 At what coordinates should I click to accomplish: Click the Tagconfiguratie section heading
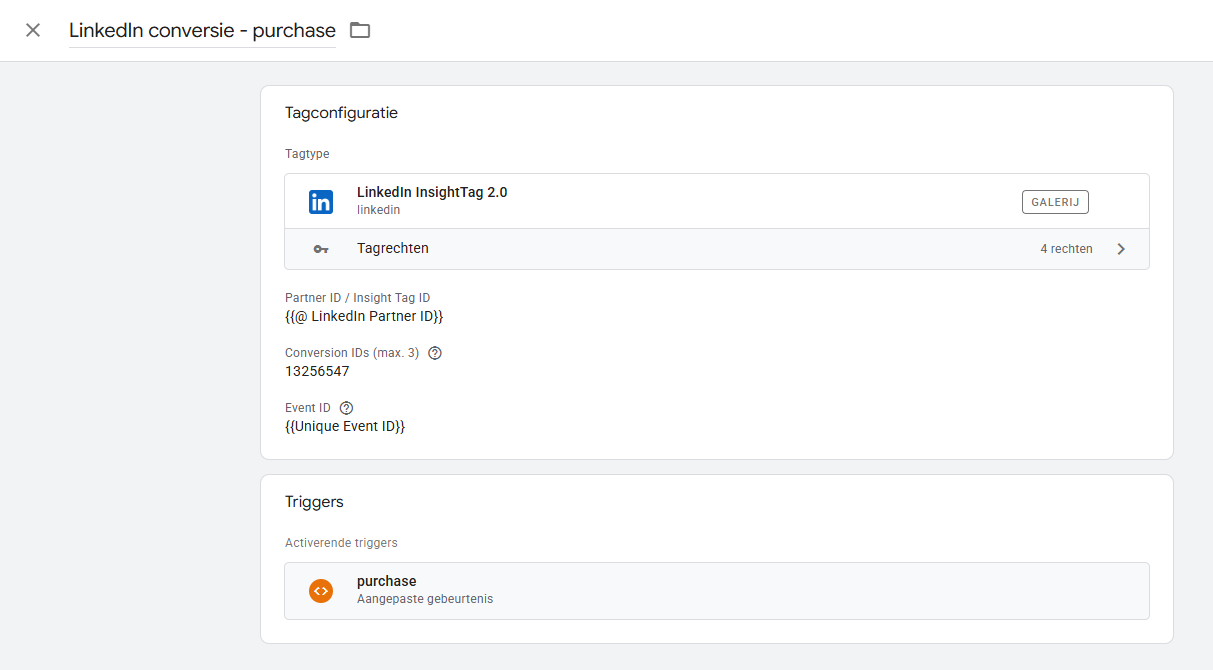341,113
